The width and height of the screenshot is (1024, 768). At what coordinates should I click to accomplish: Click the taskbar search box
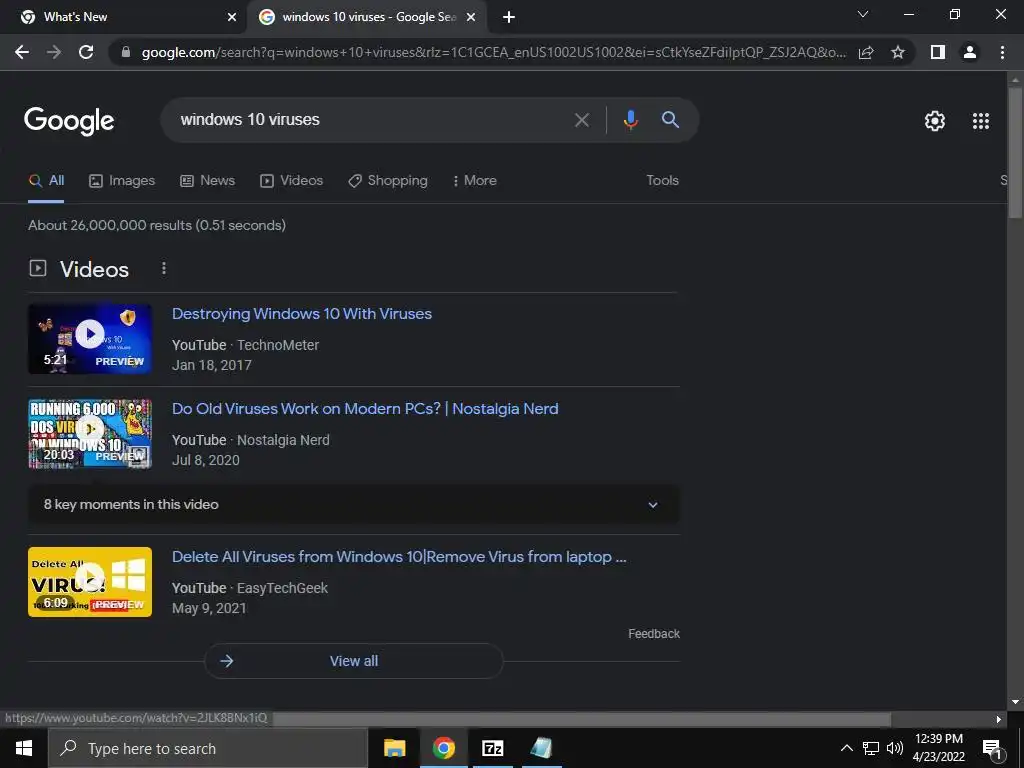(x=208, y=748)
